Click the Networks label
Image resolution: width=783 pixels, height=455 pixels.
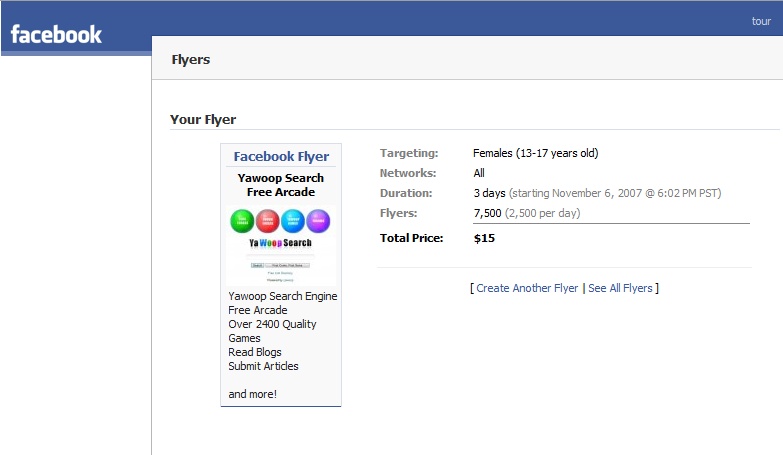[x=407, y=173]
